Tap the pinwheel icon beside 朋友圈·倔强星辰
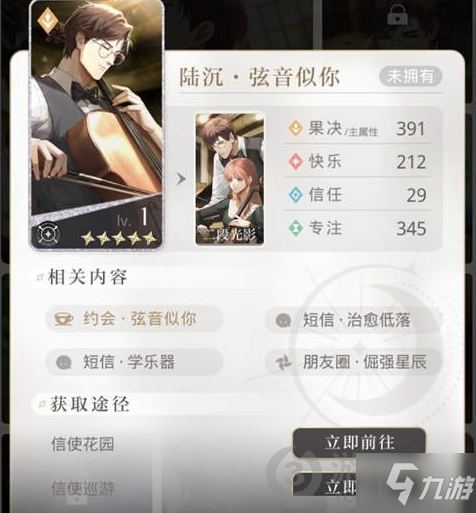The width and height of the screenshot is (476, 513). (x=283, y=362)
